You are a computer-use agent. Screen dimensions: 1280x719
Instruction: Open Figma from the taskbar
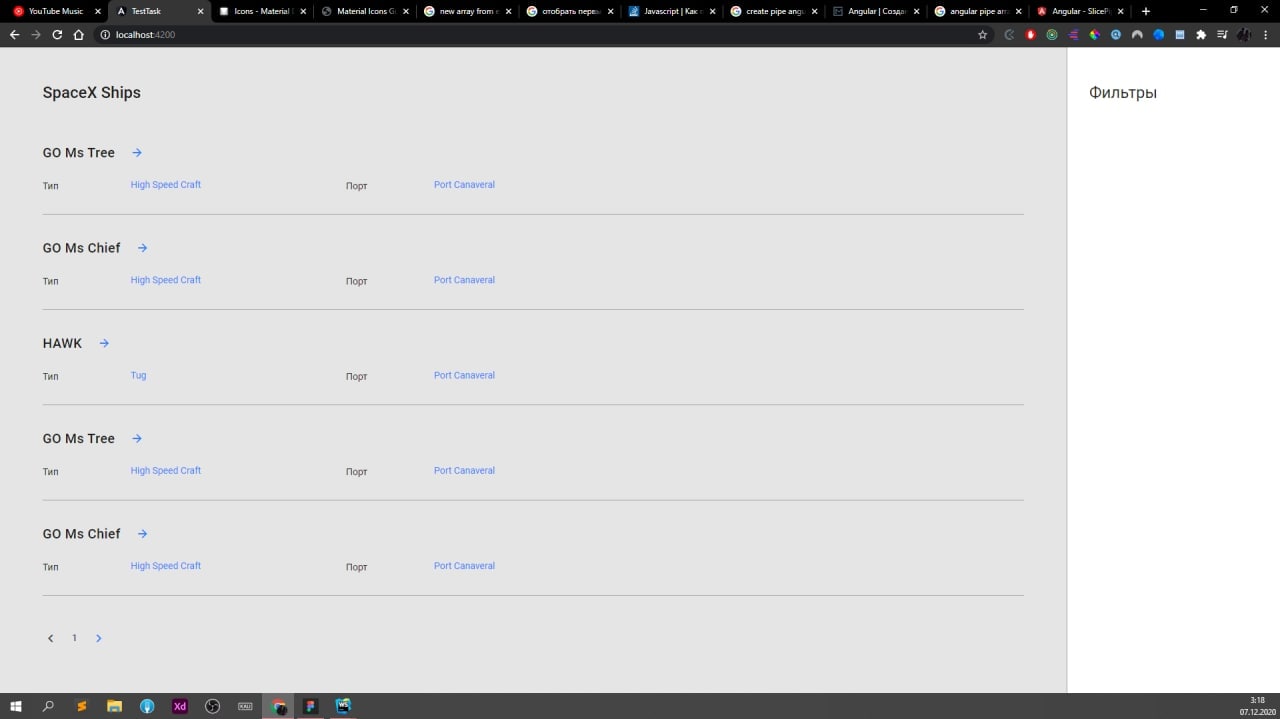pyautogui.click(x=311, y=706)
